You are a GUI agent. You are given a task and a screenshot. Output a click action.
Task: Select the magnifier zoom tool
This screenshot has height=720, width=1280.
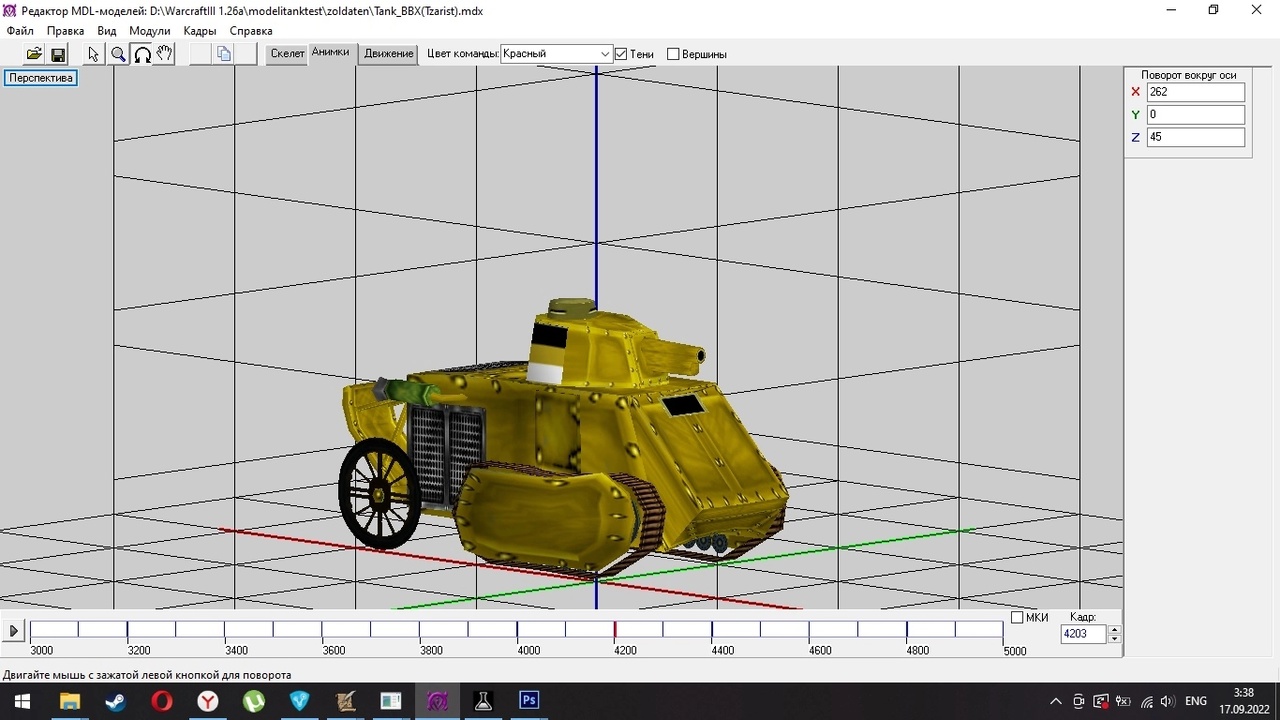(x=118, y=54)
